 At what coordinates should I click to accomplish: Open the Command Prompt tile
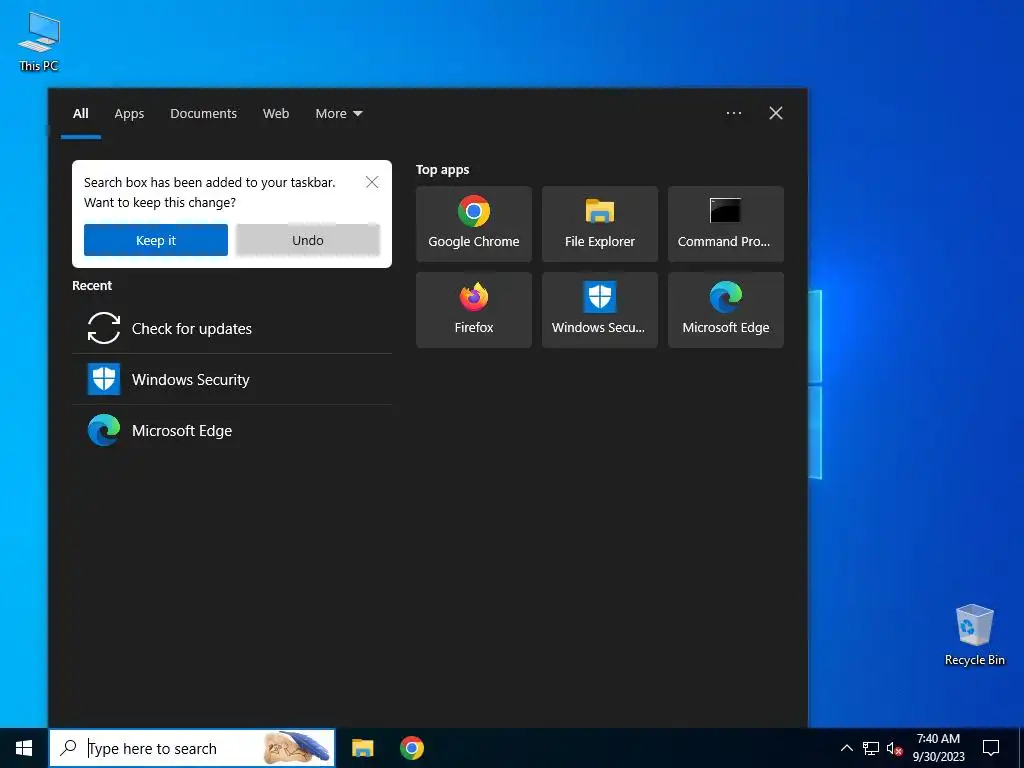[726, 224]
